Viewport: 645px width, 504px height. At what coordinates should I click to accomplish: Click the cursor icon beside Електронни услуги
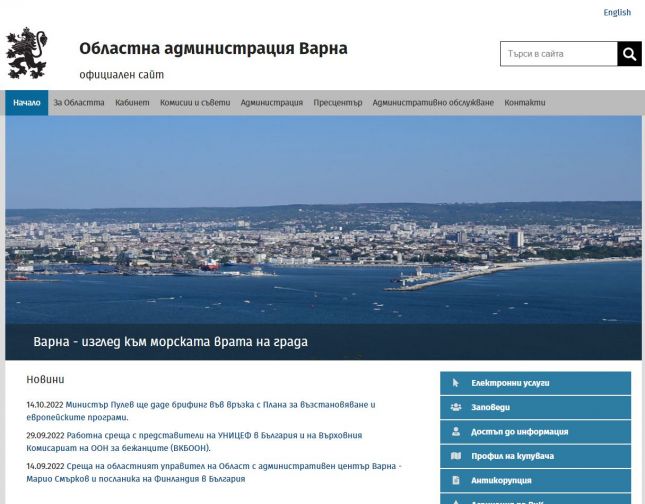(455, 383)
